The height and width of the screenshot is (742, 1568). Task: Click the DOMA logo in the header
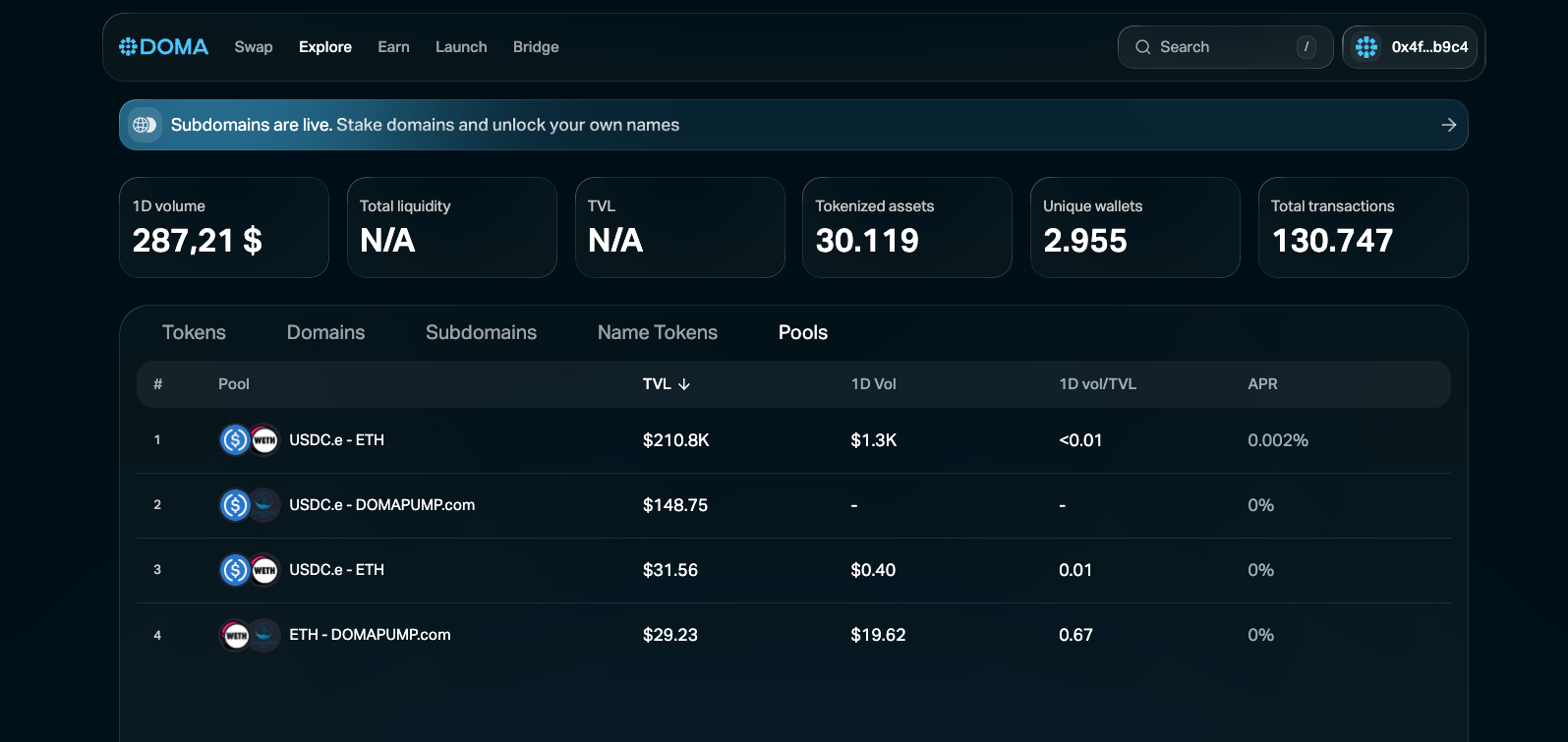tap(163, 47)
